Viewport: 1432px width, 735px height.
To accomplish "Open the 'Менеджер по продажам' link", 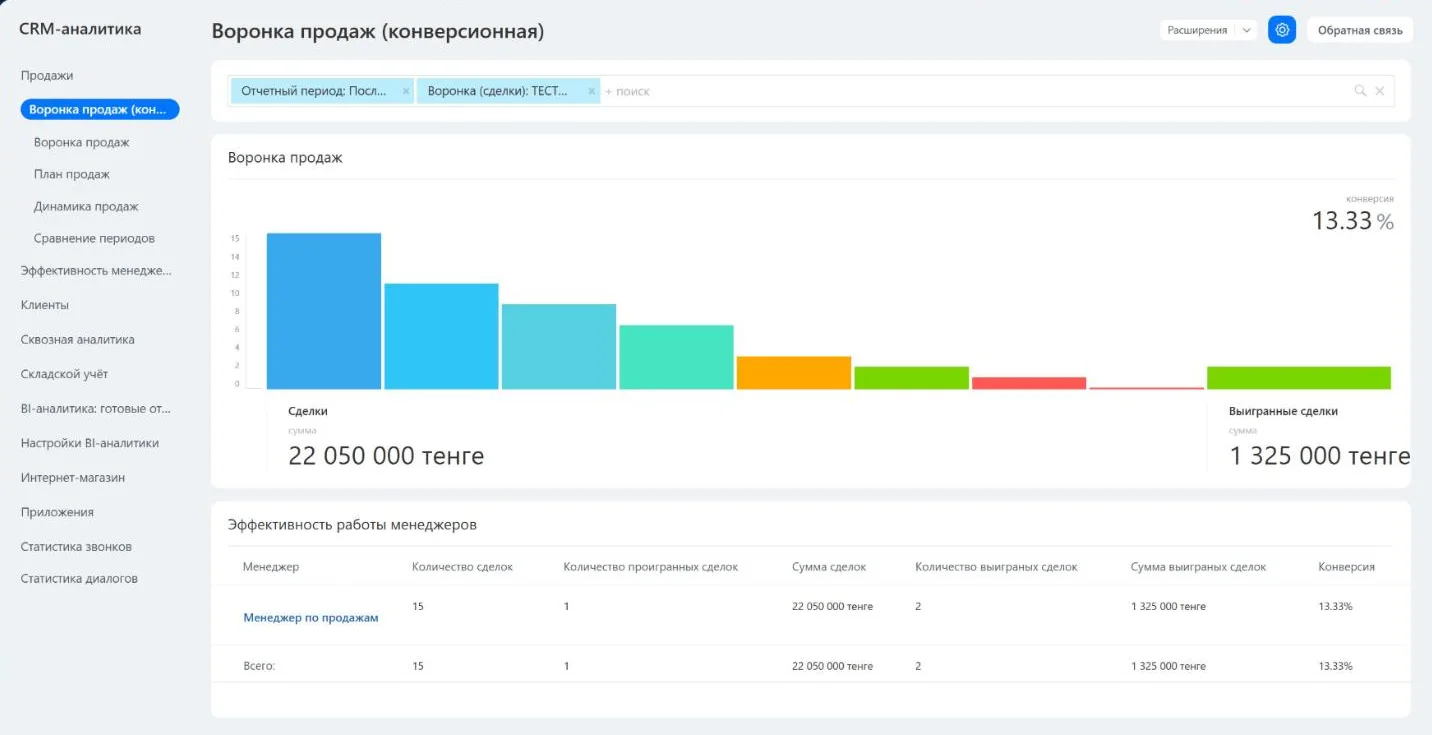I will point(311,617).
